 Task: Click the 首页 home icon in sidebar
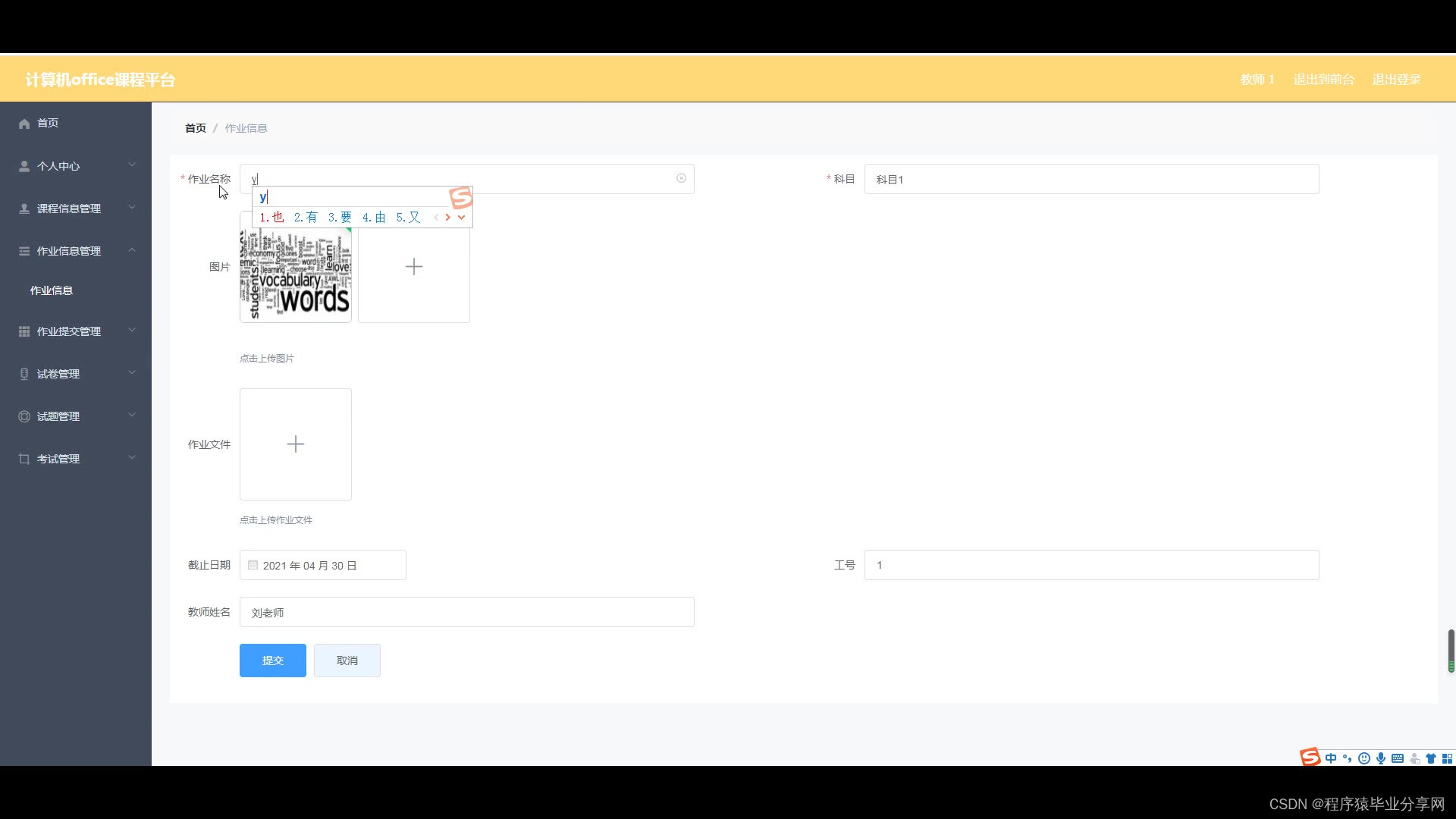[x=24, y=124]
